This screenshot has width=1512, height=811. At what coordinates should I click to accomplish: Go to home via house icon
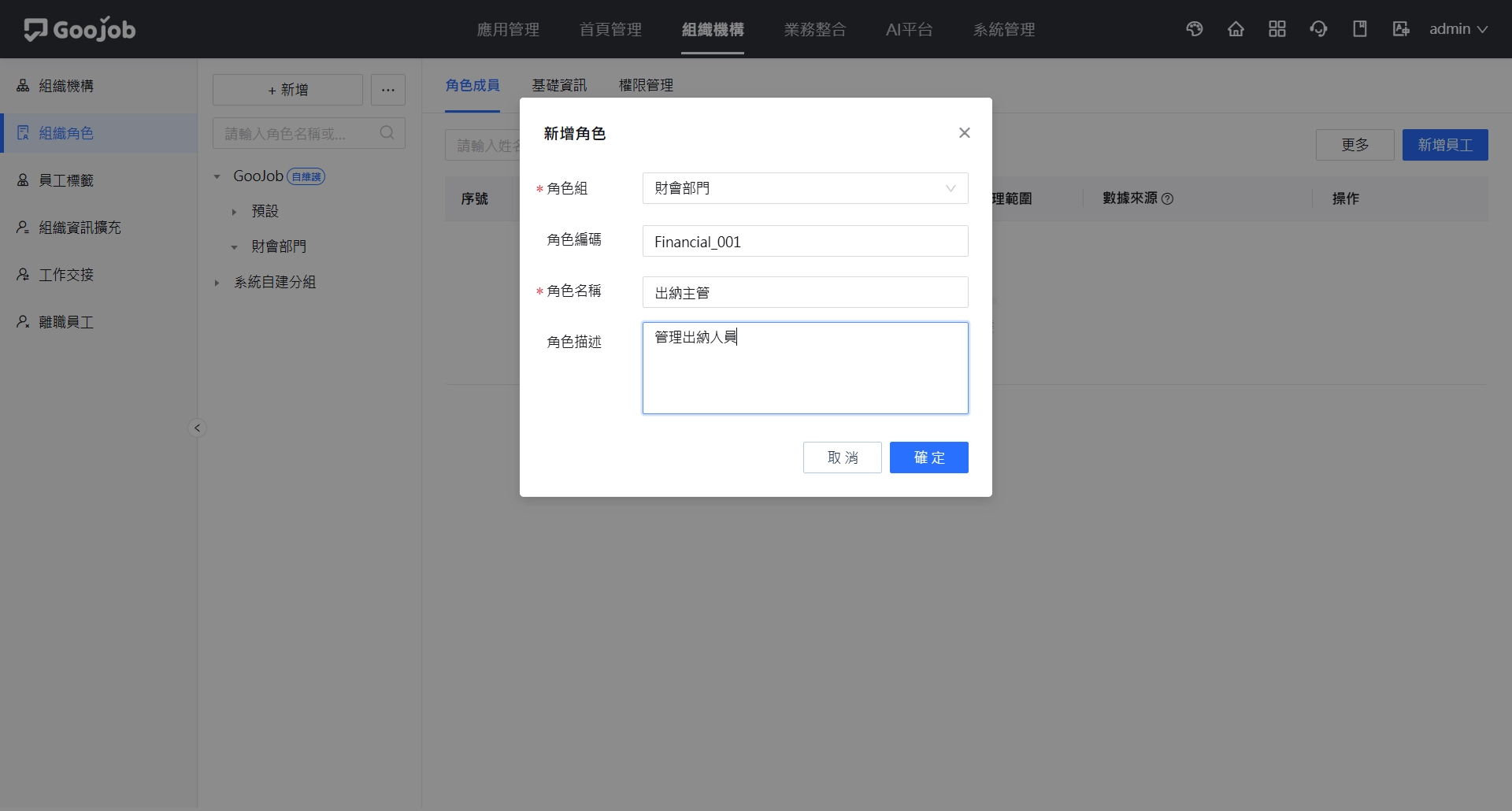pos(1236,29)
